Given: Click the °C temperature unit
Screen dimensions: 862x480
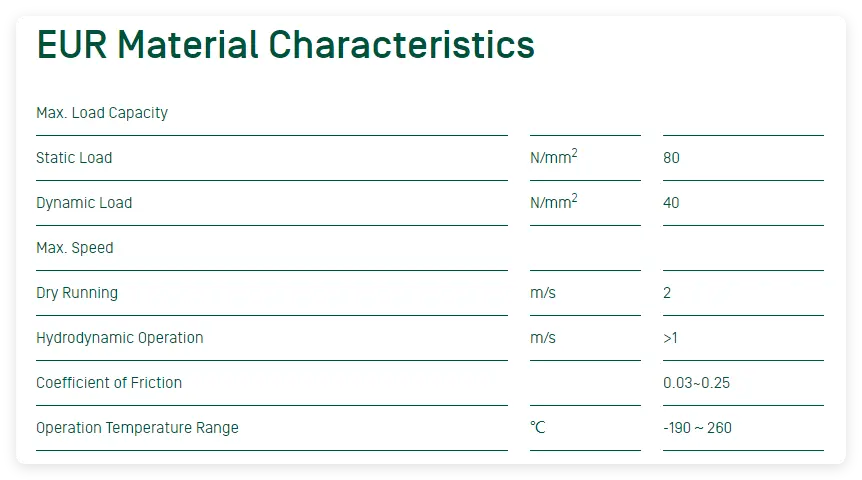Looking at the screenshot, I should tap(538, 427).
